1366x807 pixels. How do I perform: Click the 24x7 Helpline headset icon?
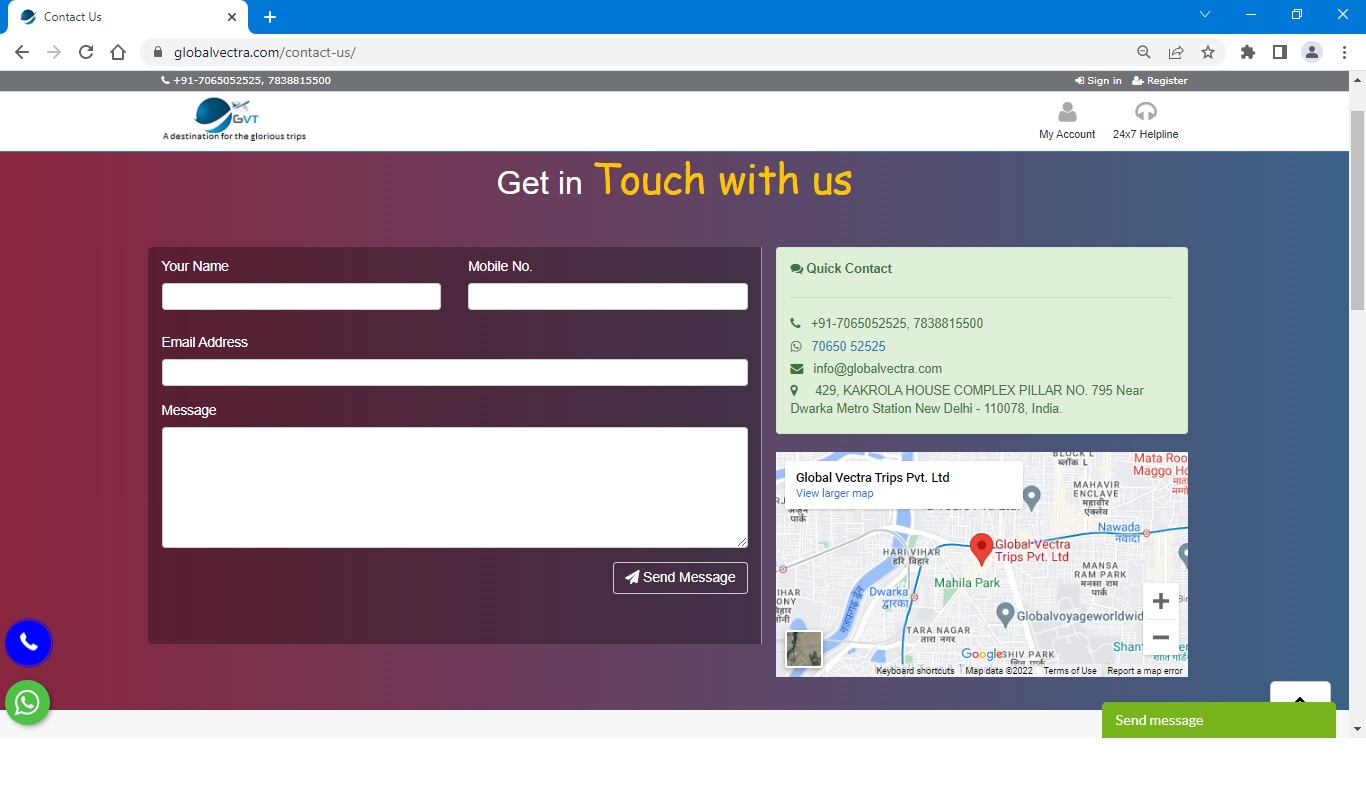(x=1145, y=112)
